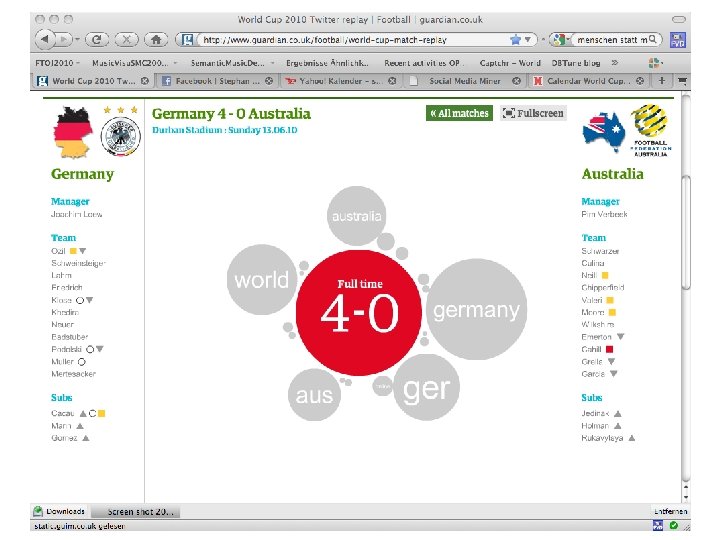Click the Football Federation Australia logo

[650, 130]
